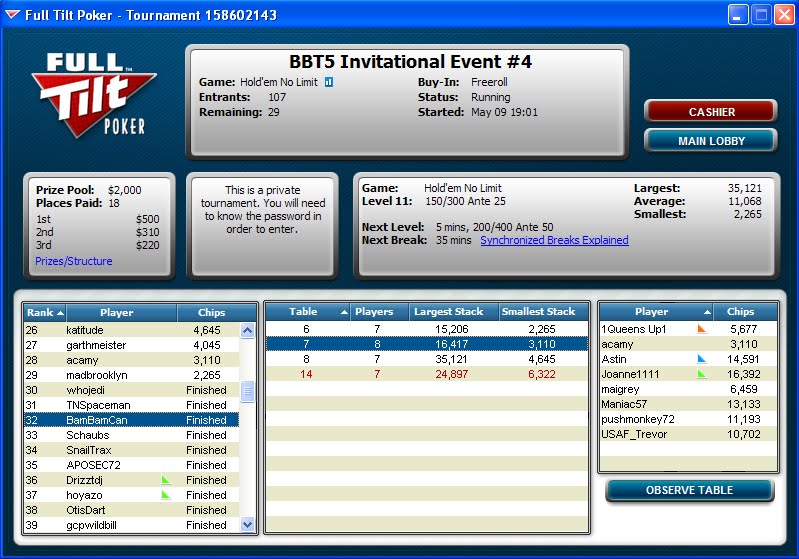This screenshot has height=559, width=799.
Task: Select Joanne1111 in table roster
Action: coord(688,374)
